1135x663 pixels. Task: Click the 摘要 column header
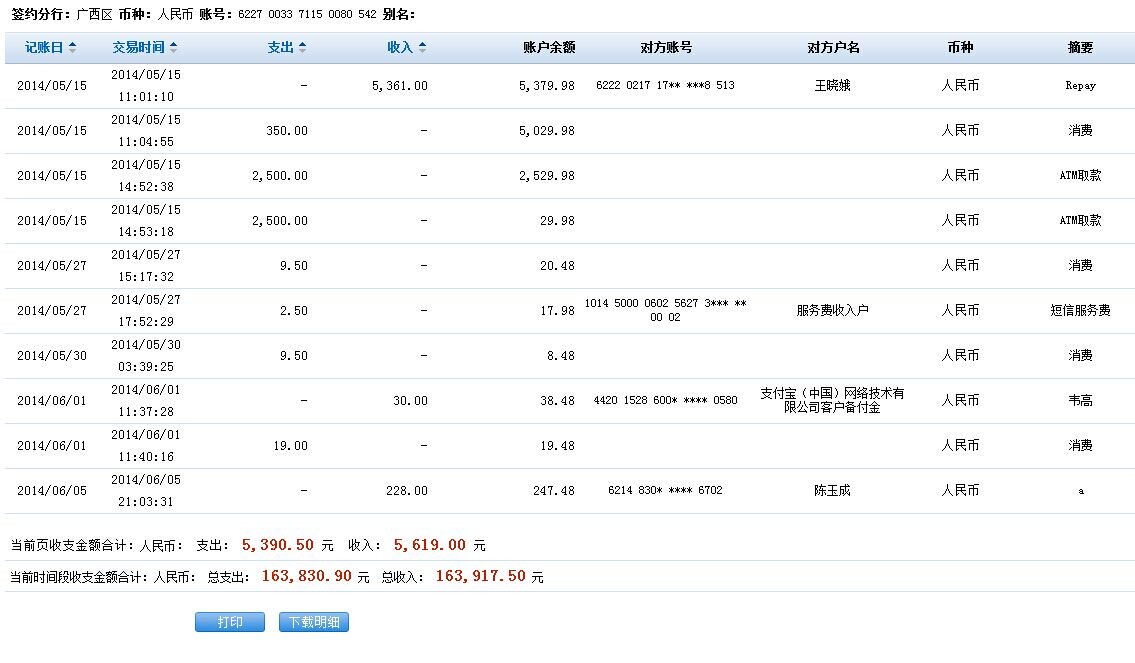[x=1080, y=48]
